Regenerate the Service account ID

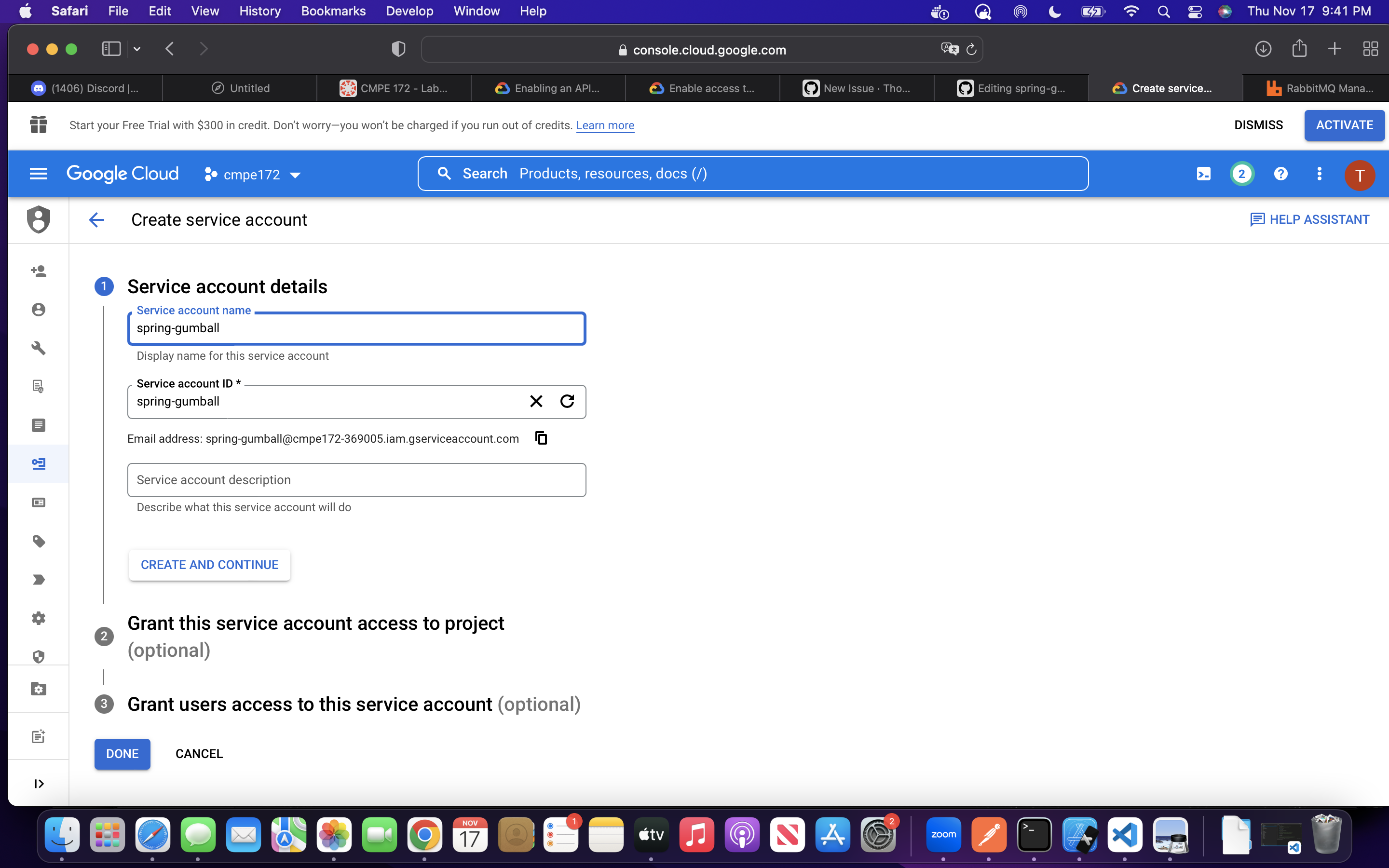567,401
